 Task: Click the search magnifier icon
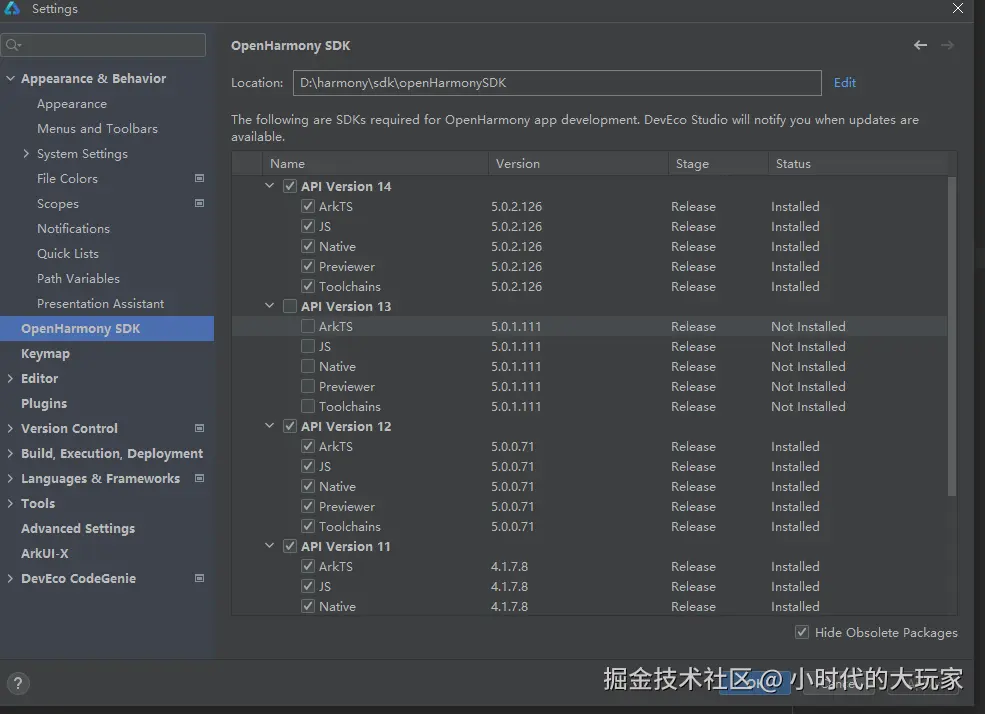(13, 45)
